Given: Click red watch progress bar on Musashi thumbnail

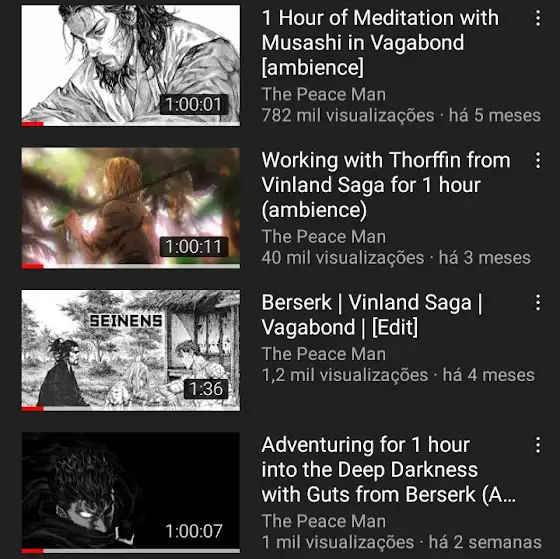Looking at the screenshot, I should (x=32, y=124).
